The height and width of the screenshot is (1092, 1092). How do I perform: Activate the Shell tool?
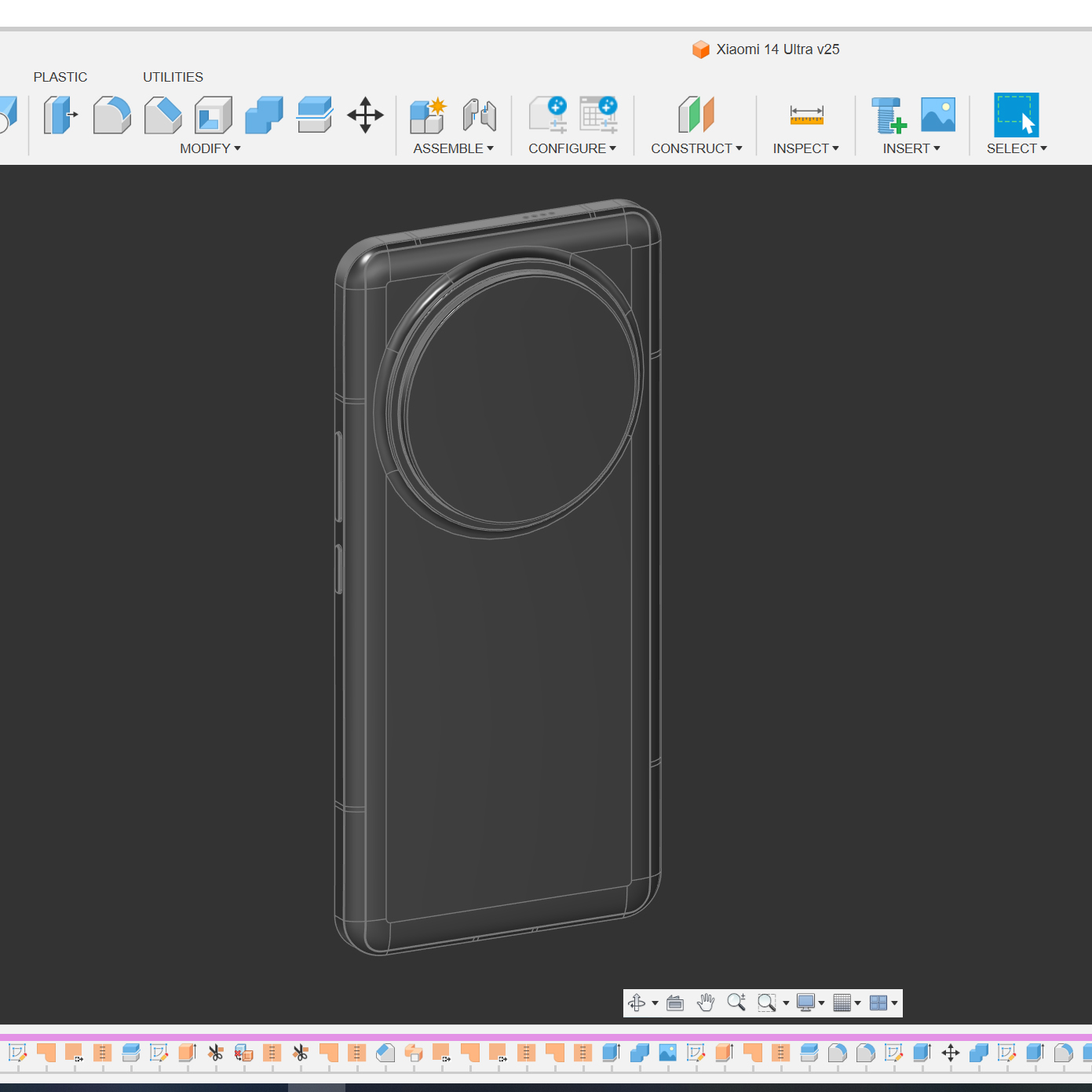pyautogui.click(x=214, y=115)
